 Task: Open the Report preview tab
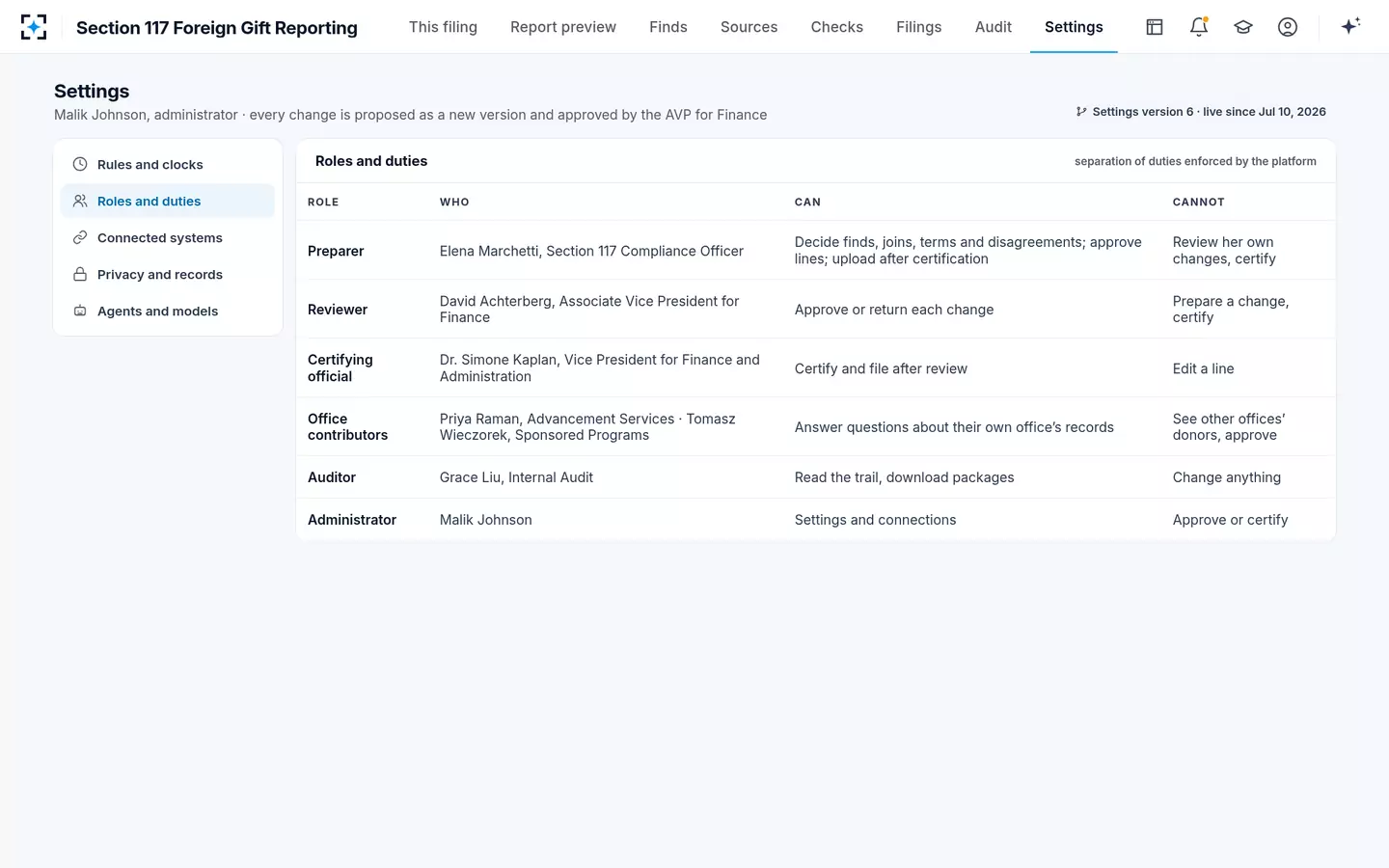click(563, 27)
